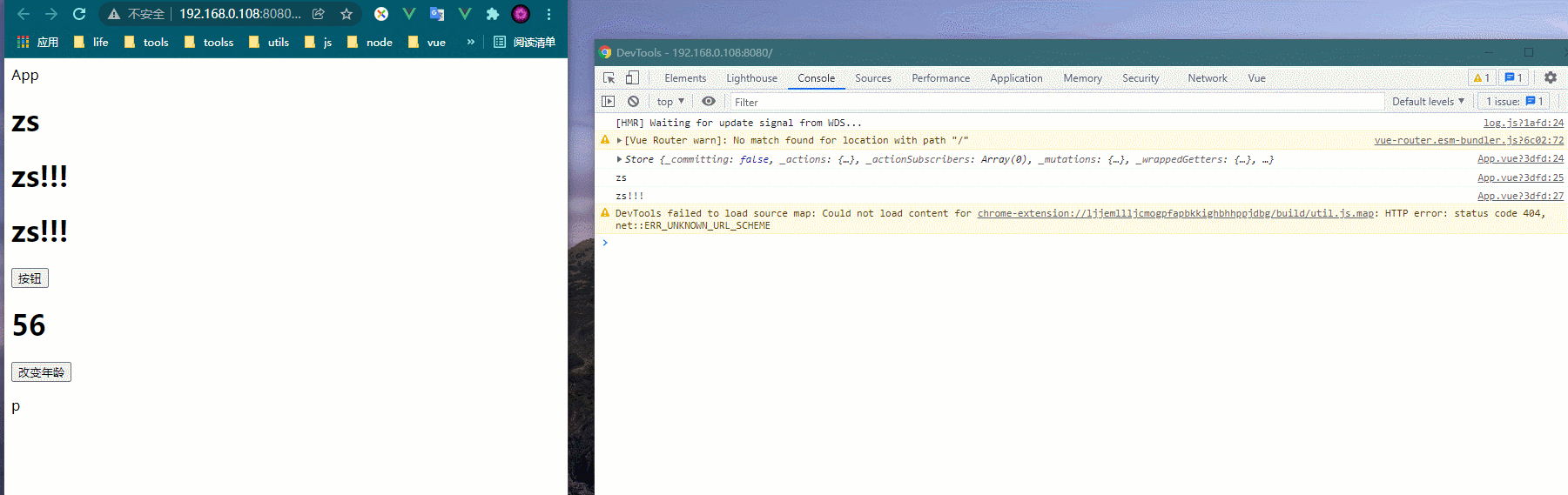Switch to the Performance tab
This screenshot has height=495, width=1568.
click(941, 78)
